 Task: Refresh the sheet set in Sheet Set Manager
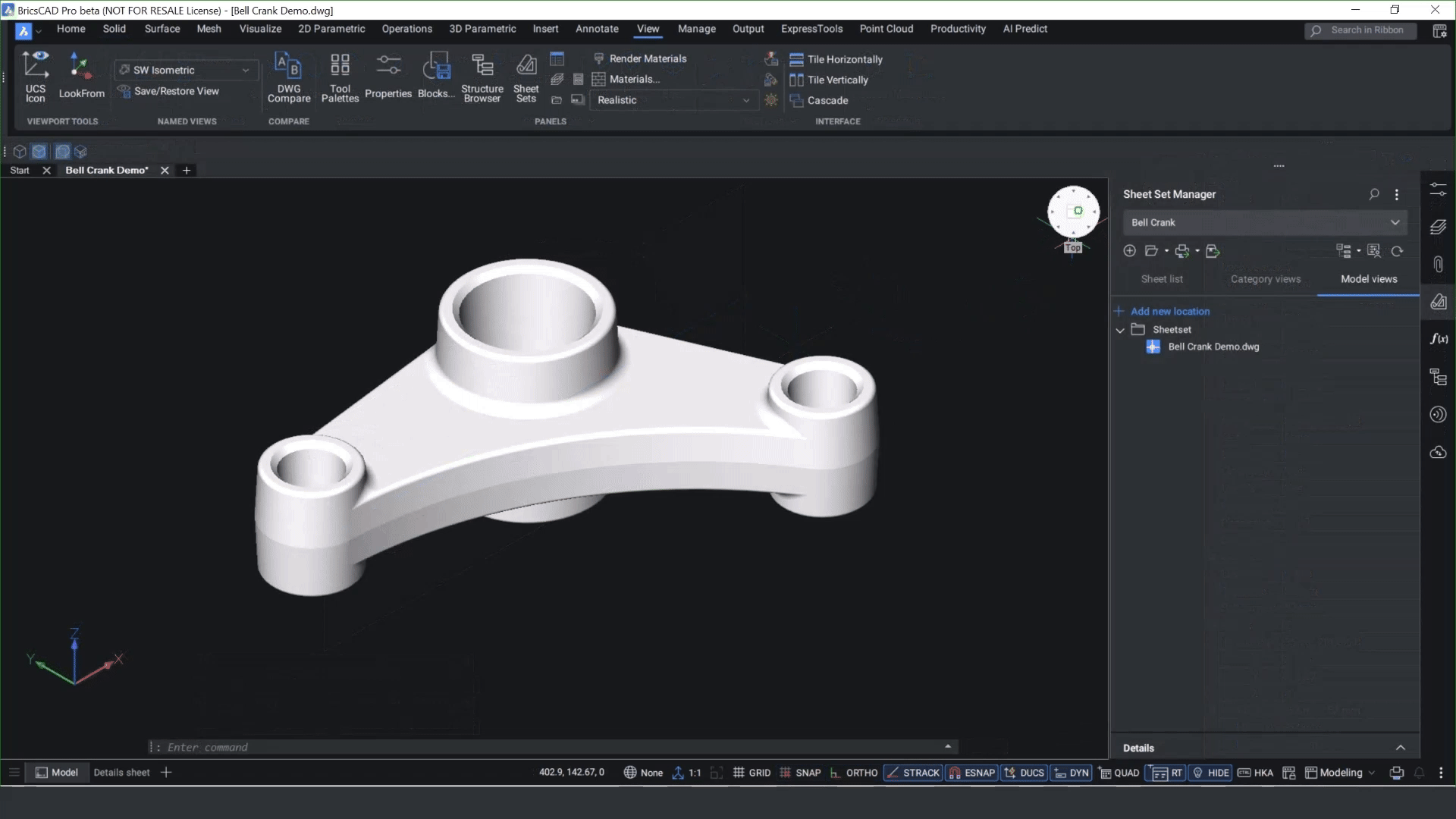(1398, 251)
